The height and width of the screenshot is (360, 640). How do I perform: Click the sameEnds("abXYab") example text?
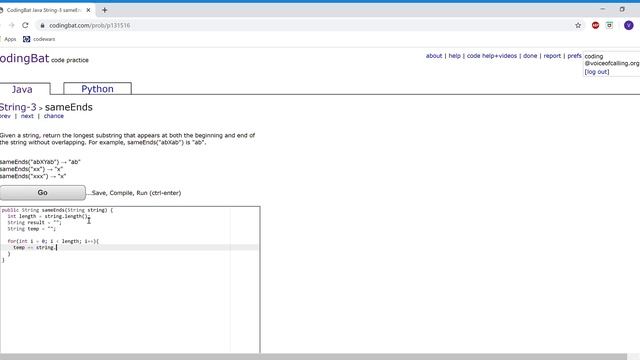pyautogui.click(x=40, y=162)
